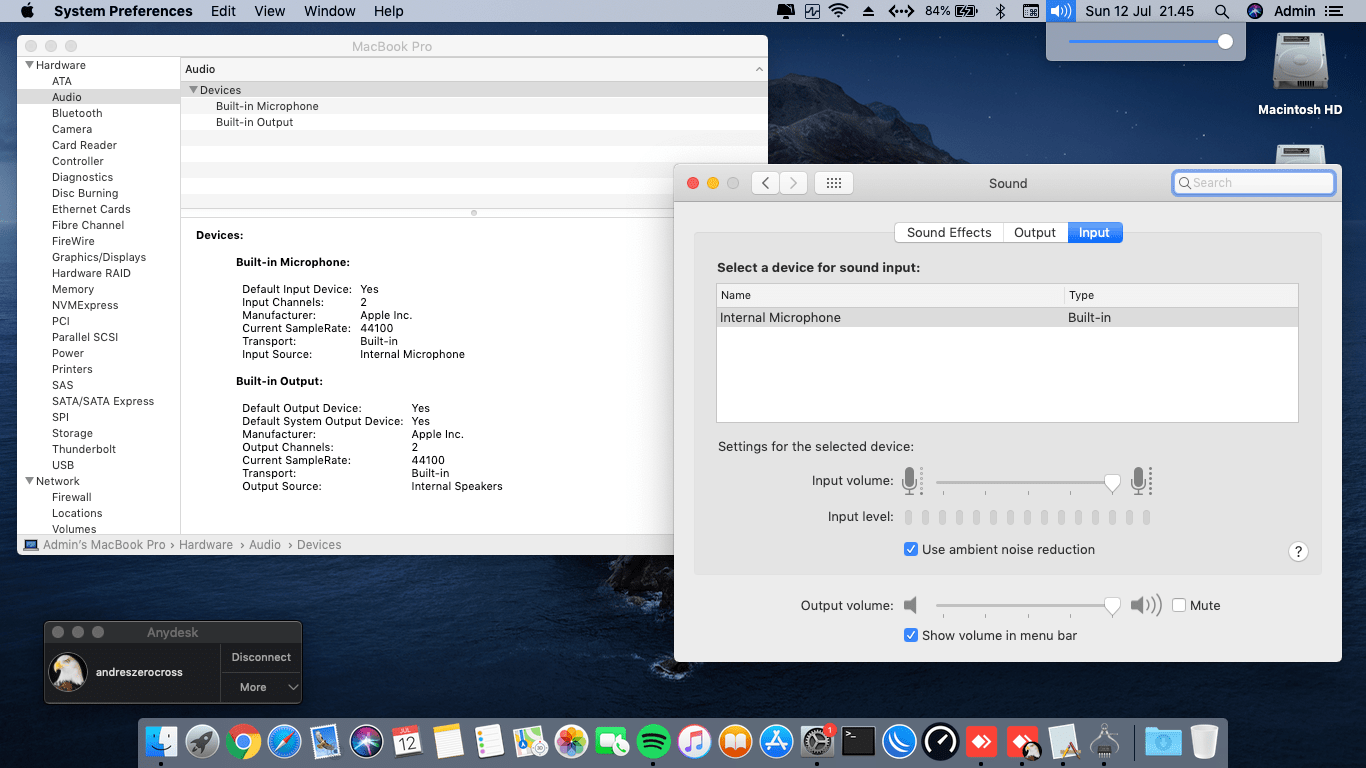Viewport: 1366px width, 768px height.
Task: Toggle Use ambient noise reduction checkbox
Action: (911, 549)
